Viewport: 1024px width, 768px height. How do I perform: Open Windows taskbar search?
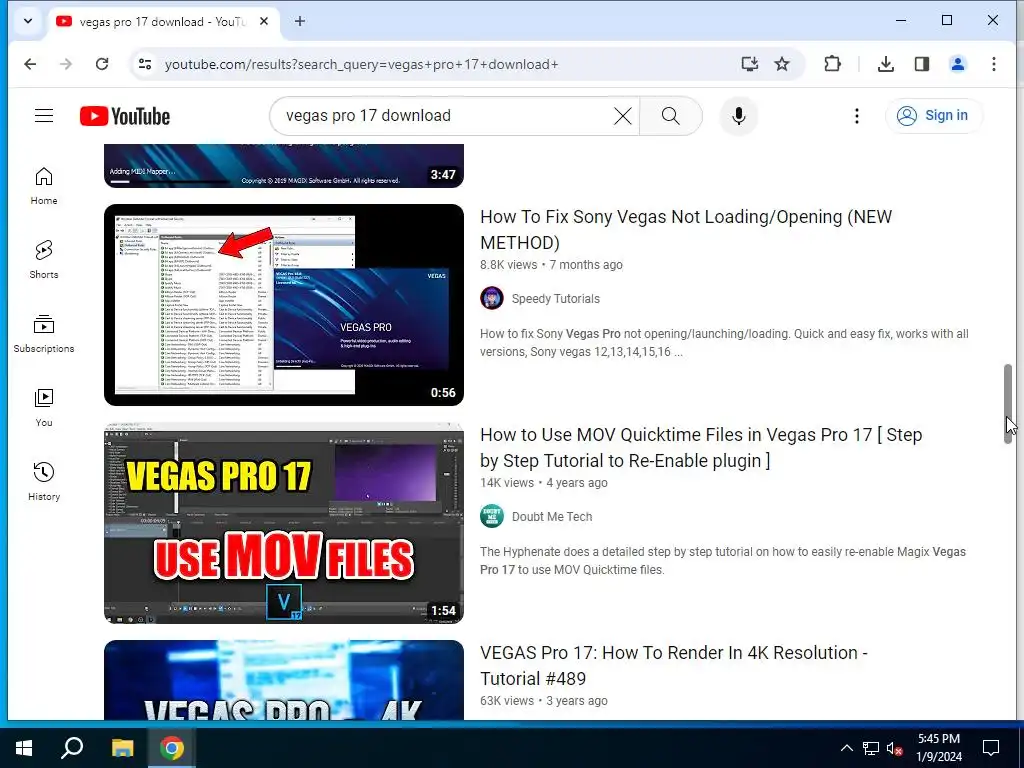(71, 748)
